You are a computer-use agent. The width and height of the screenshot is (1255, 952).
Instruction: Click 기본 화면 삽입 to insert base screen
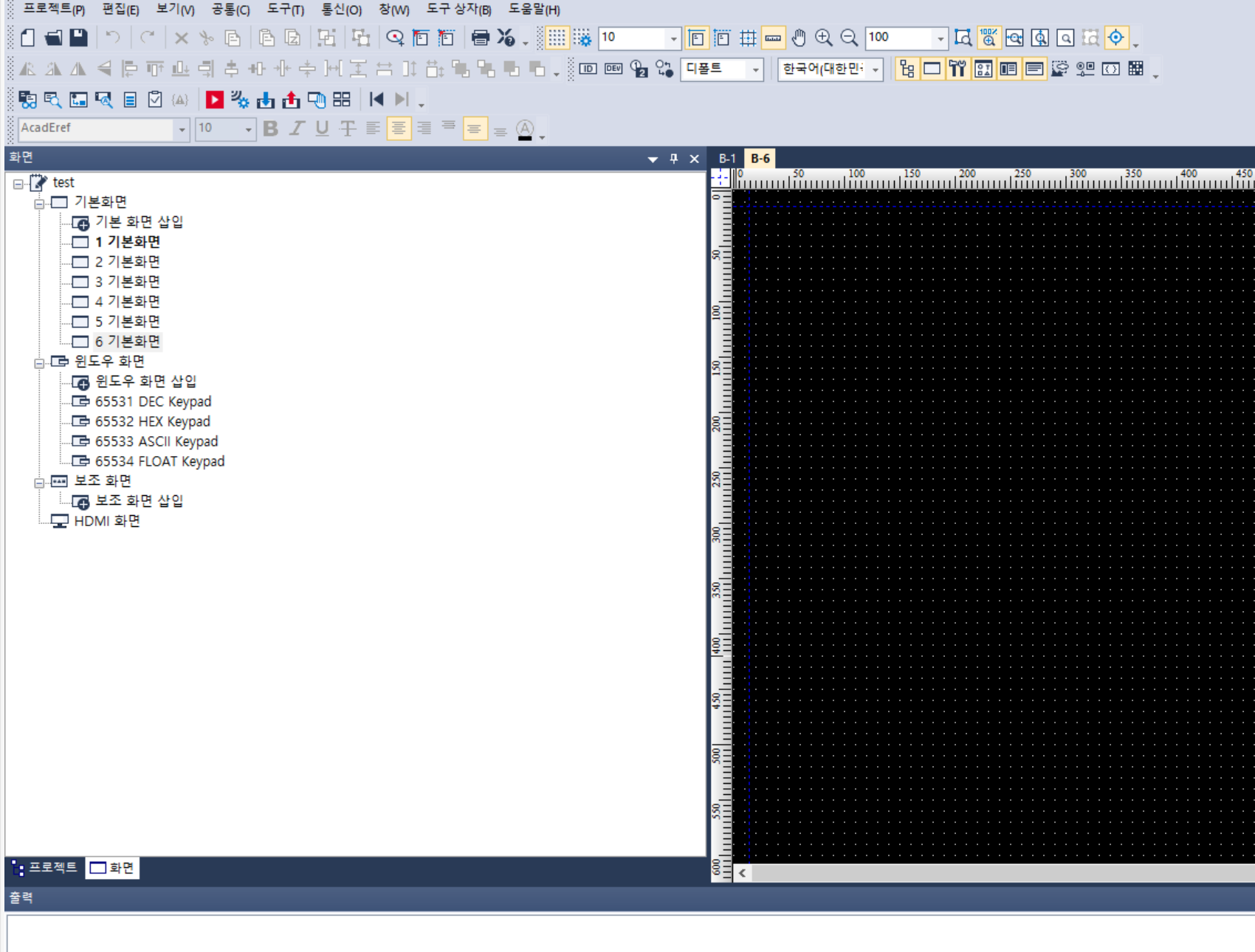pyautogui.click(x=139, y=221)
